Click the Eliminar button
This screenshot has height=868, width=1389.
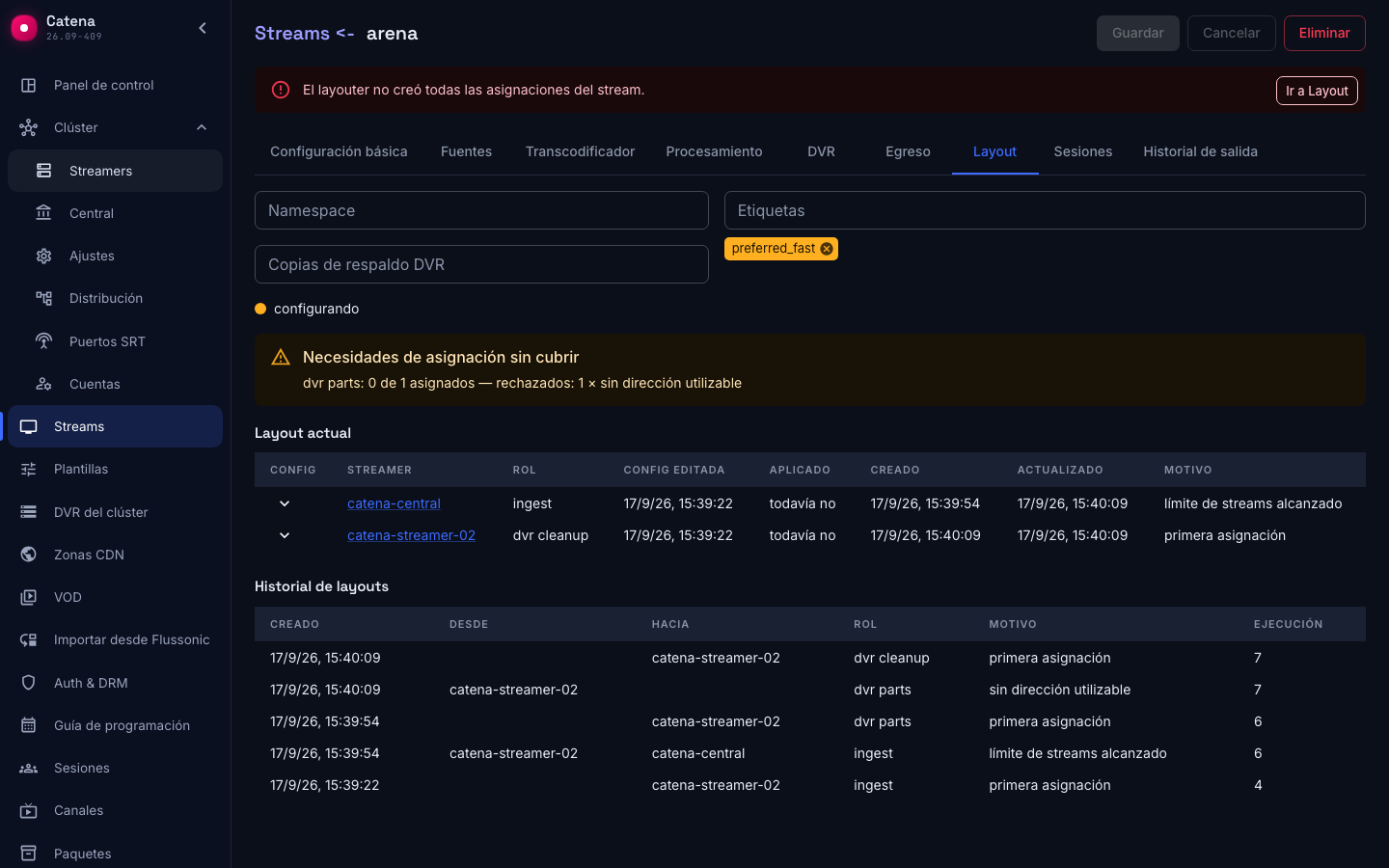point(1324,33)
